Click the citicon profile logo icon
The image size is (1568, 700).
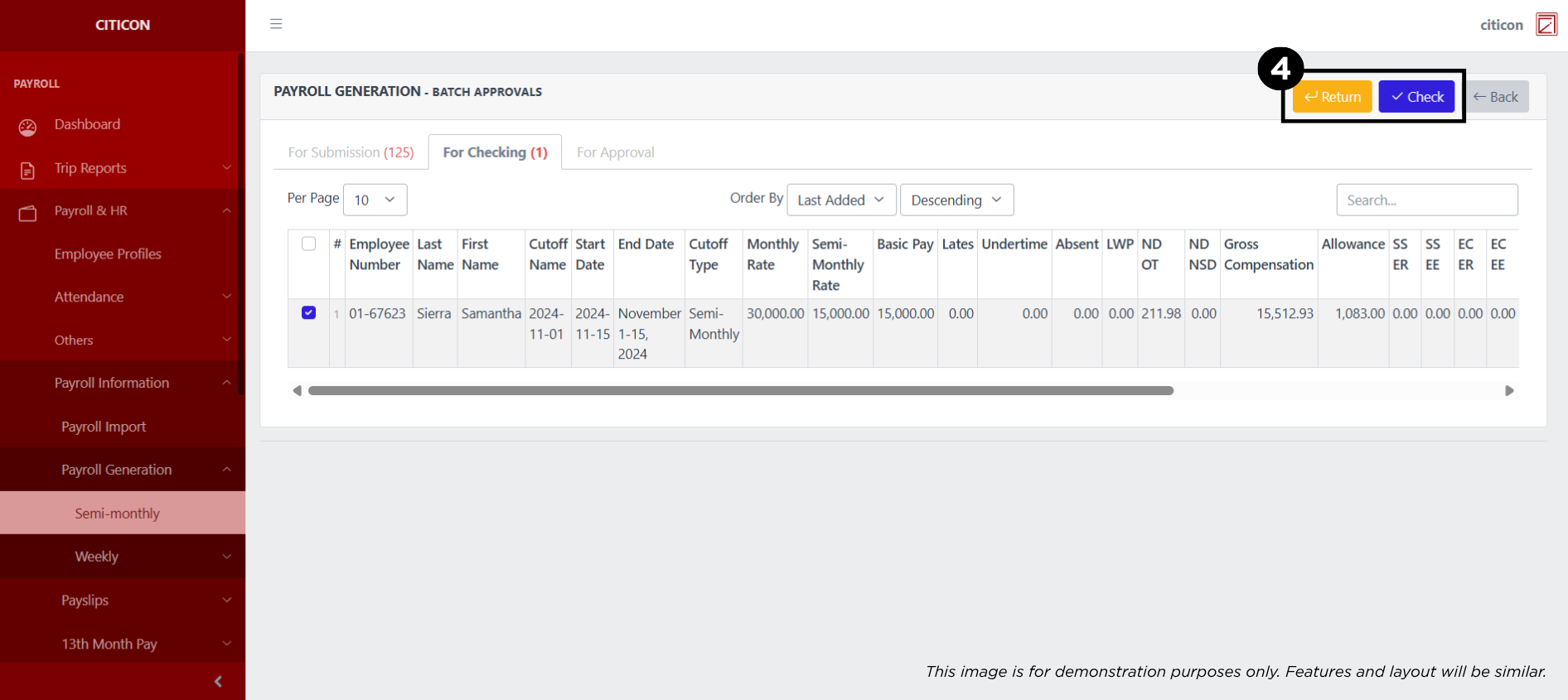click(x=1546, y=25)
